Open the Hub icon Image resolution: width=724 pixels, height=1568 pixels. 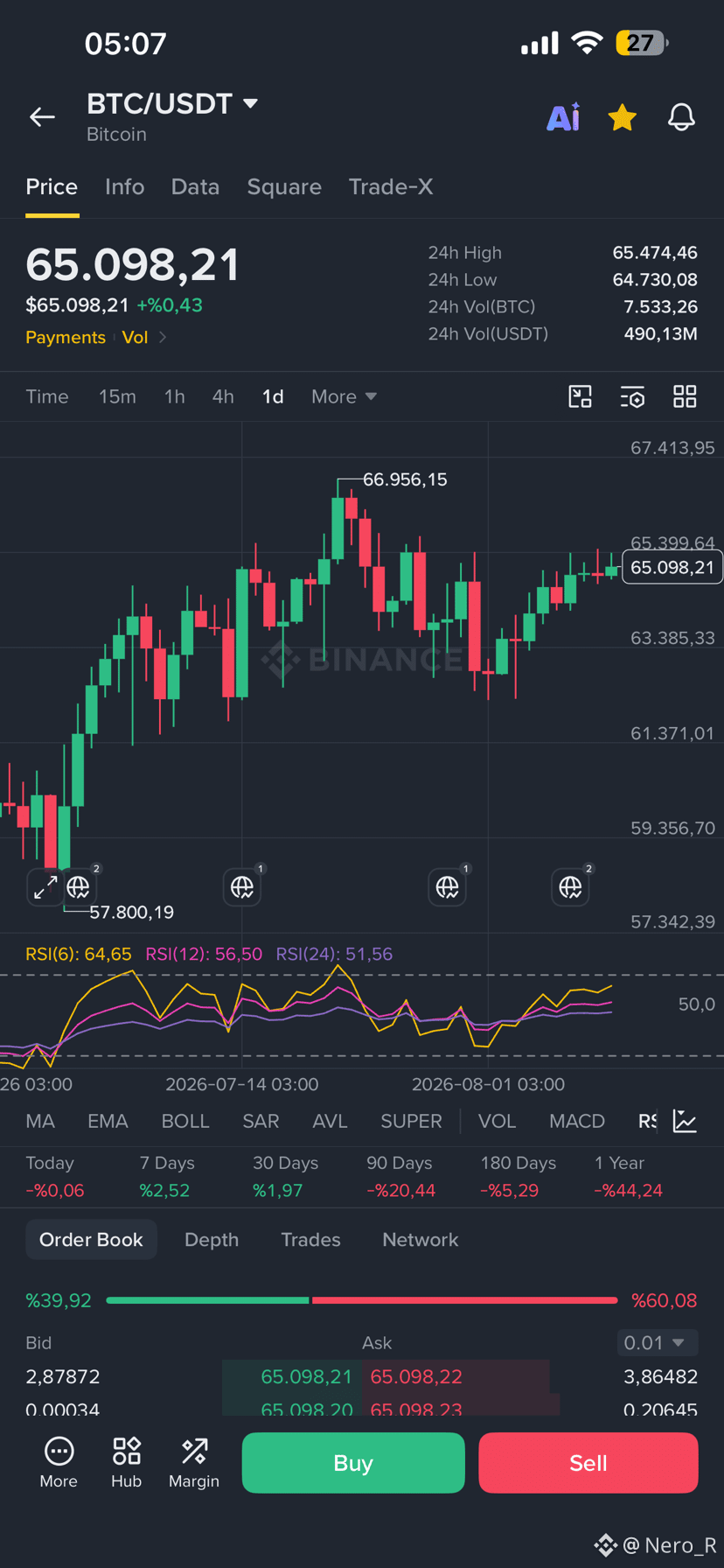coord(126,1464)
